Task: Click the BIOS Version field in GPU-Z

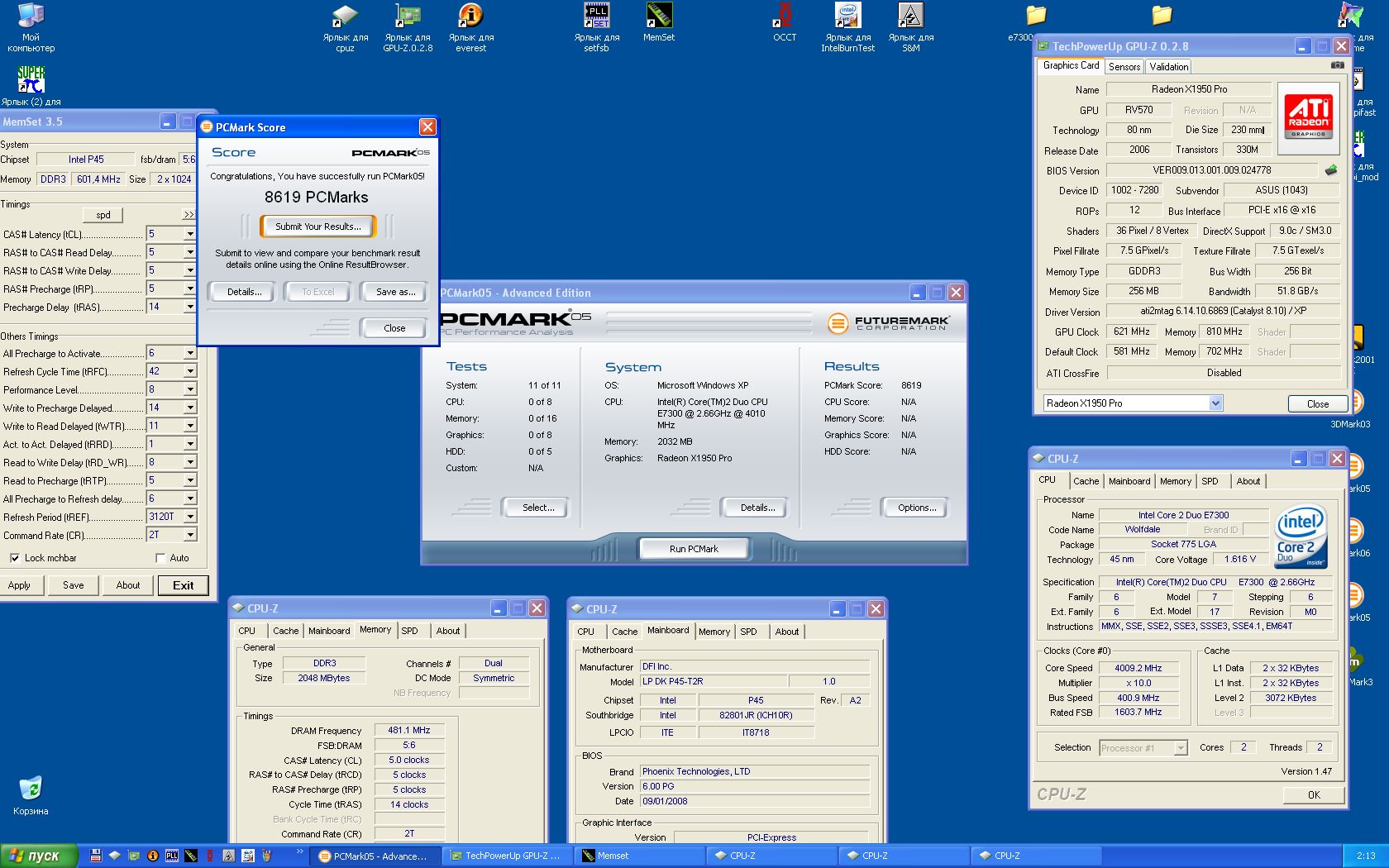Action: [1212, 170]
